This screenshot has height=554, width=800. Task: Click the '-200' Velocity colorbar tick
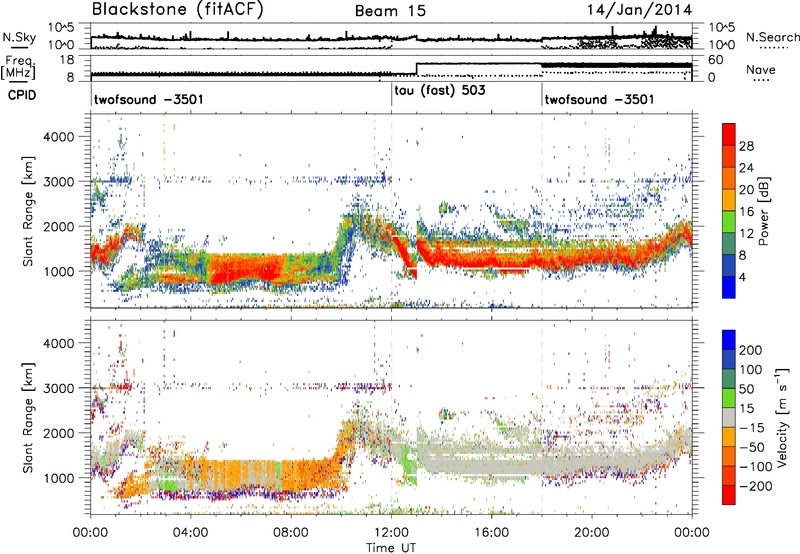756,486
